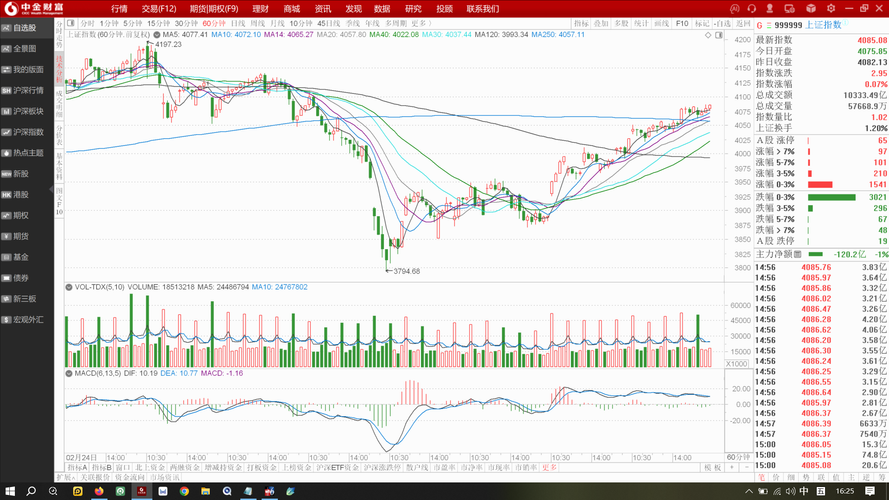Open the 行情 menu
Screen dimensions: 889x500
119,9
